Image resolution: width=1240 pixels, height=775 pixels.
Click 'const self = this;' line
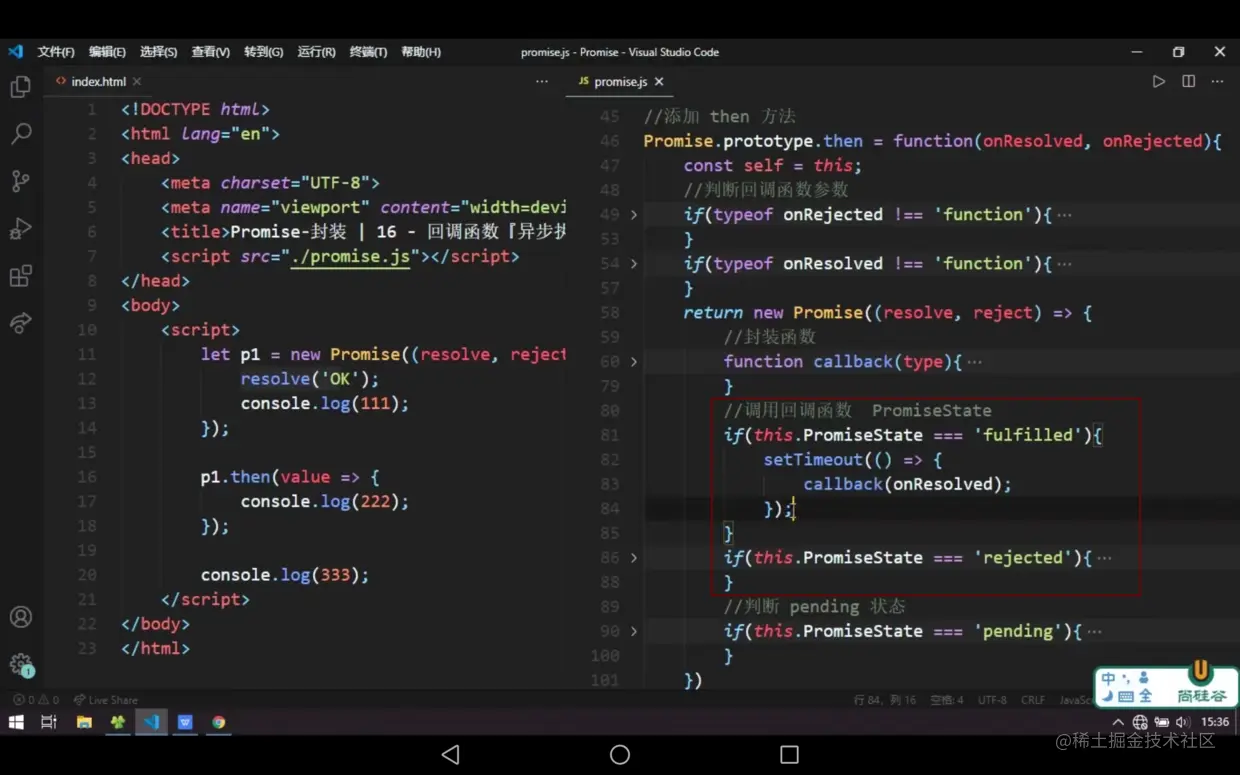772,166
